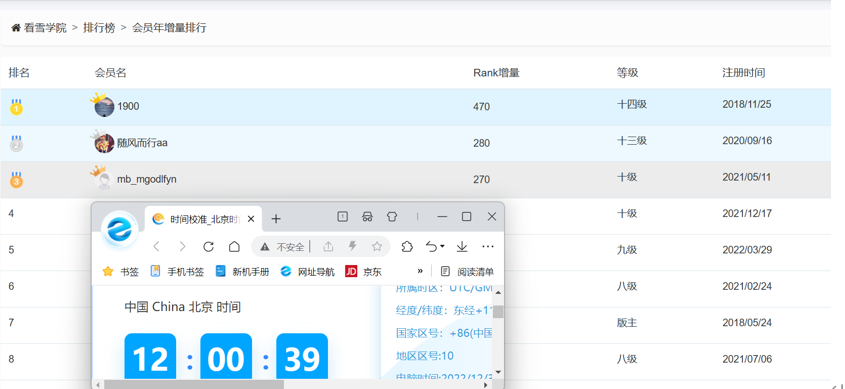Image resolution: width=845 pixels, height=389 pixels.
Task: Click the Rank增量 column header
Action: click(496, 73)
